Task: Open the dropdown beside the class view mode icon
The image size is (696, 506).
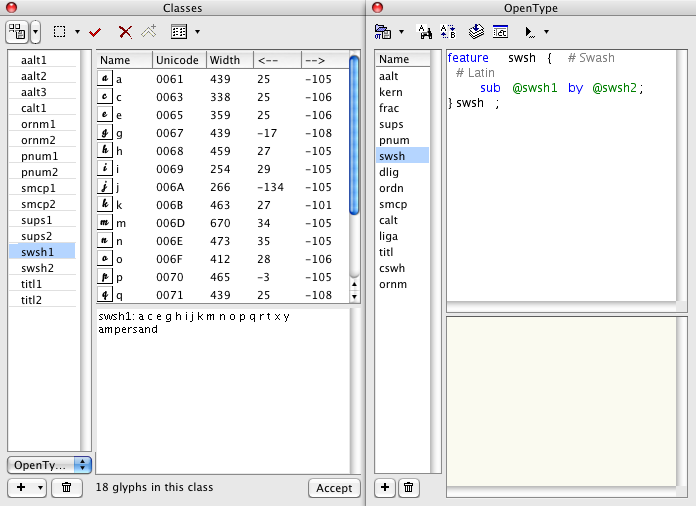Action: (36, 32)
